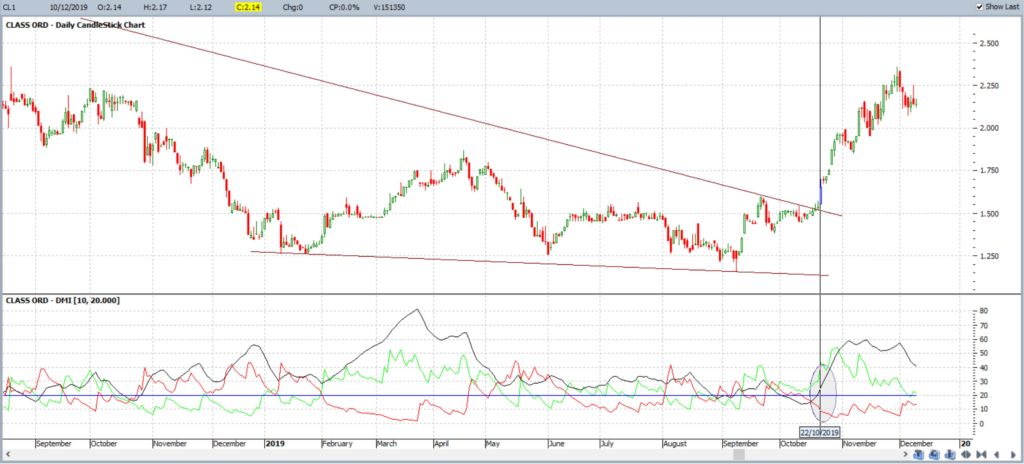Image resolution: width=1024 pixels, height=464 pixels.
Task: Click the 1.250 price axis label
Action: [x=991, y=256]
